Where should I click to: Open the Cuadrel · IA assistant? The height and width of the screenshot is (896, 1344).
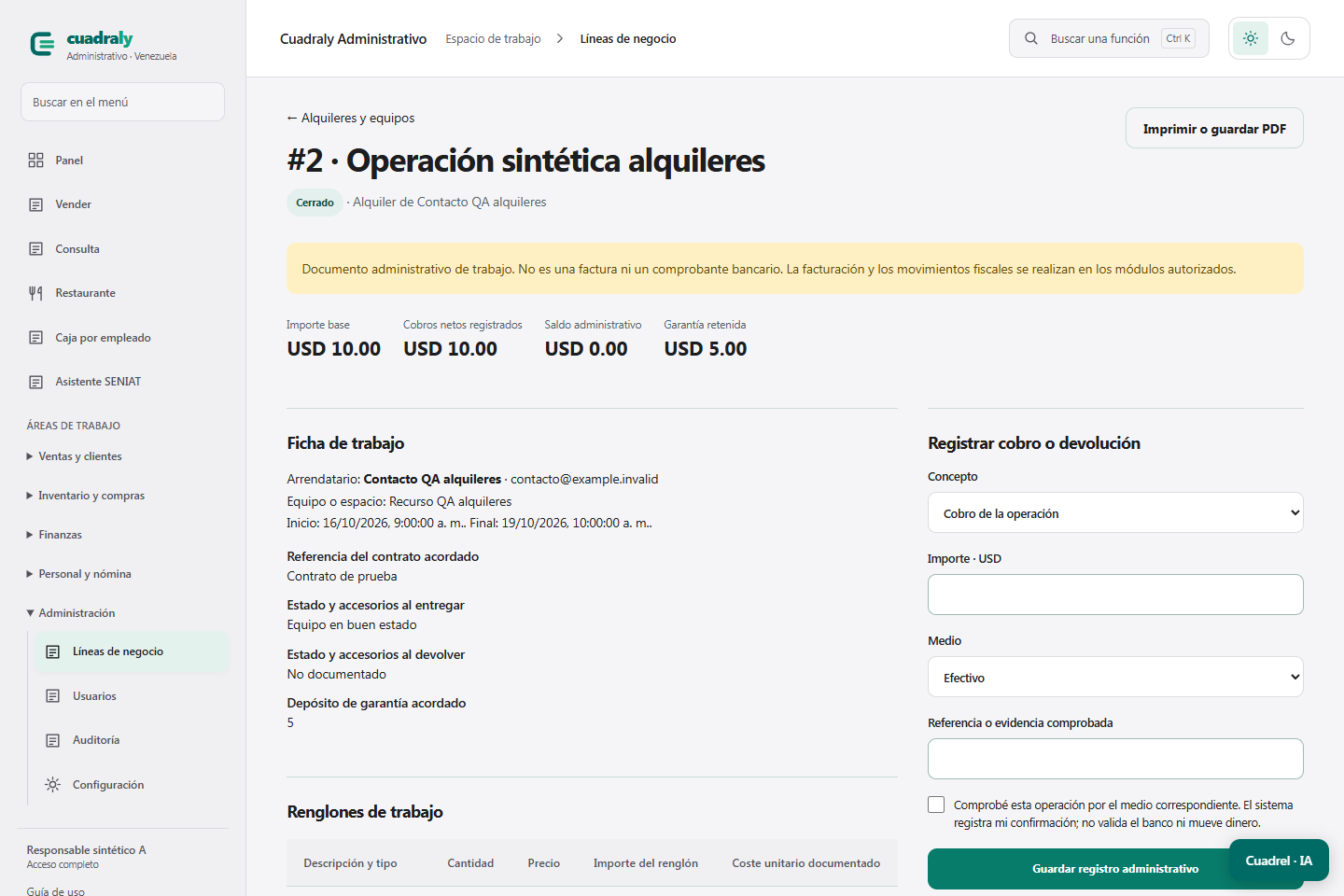point(1279,861)
